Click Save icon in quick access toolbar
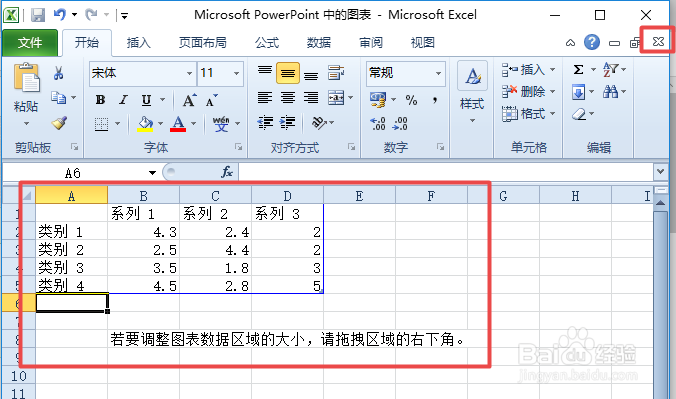Image resolution: width=676 pixels, height=399 pixels. [x=38, y=15]
